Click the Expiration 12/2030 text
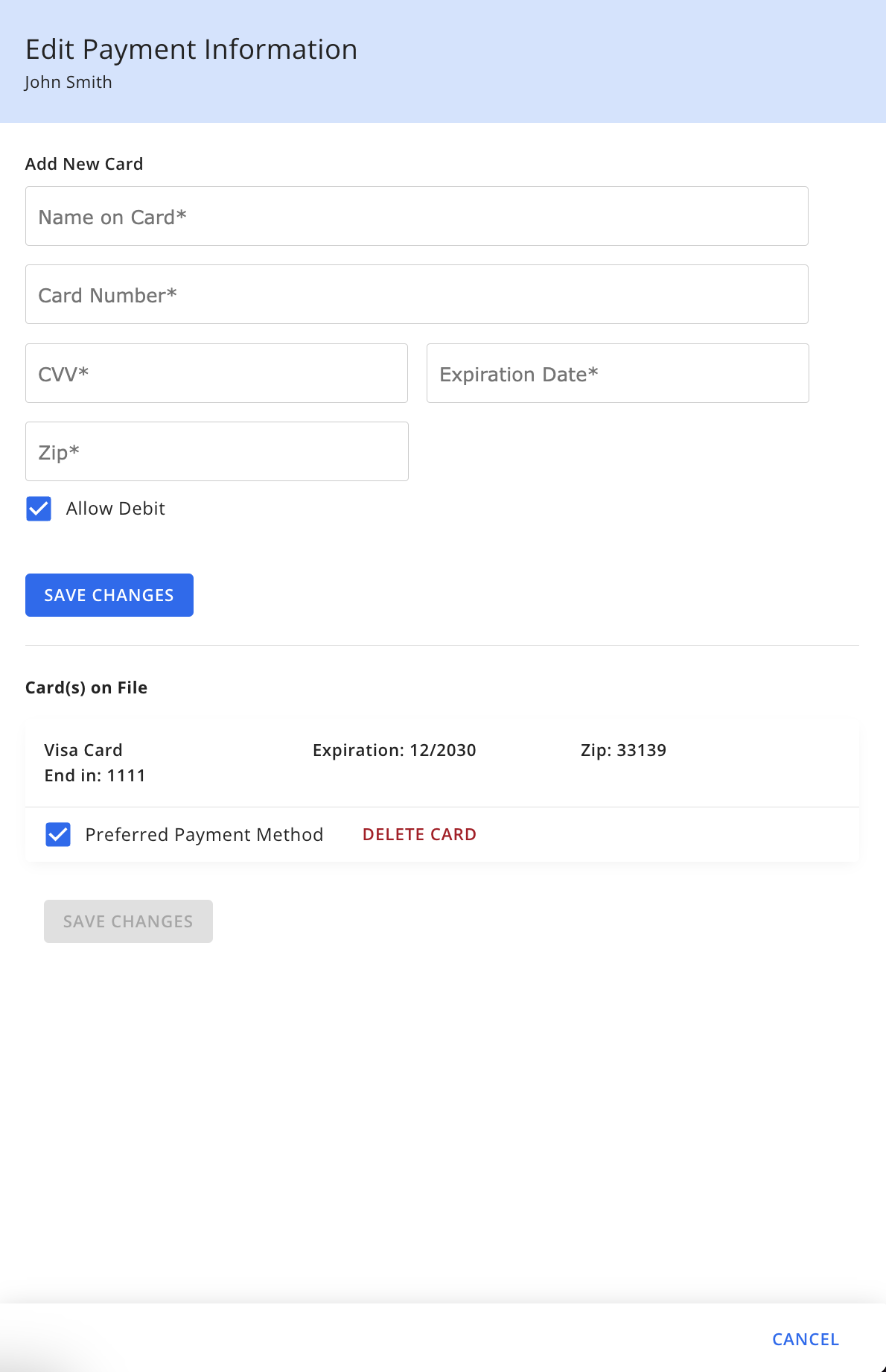The width and height of the screenshot is (886, 1372). pos(395,750)
